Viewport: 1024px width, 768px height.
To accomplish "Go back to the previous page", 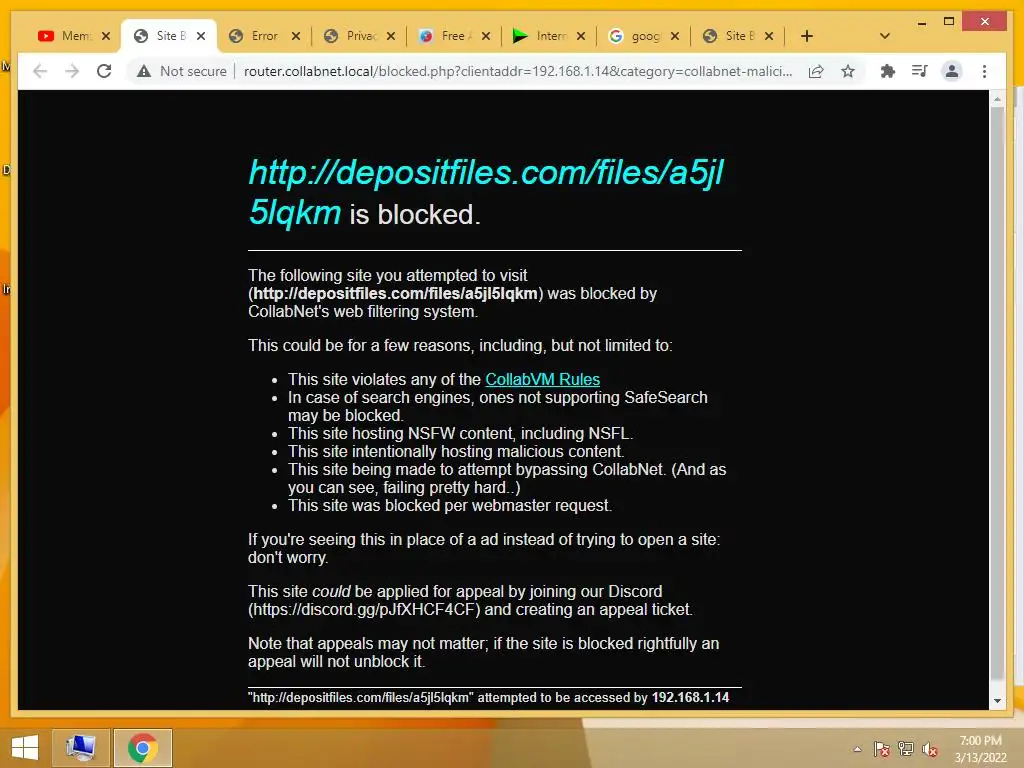I will pos(40,71).
